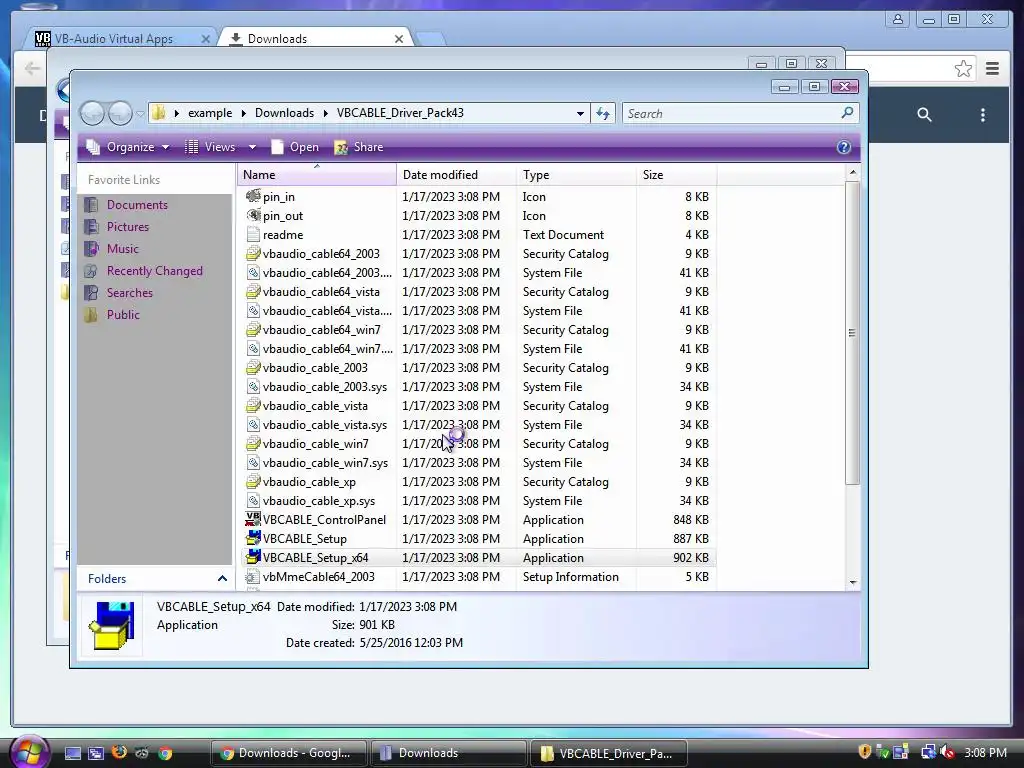Select VBCABLE_ControlPanel application icon
Screen dimensions: 1024x768
click(x=253, y=519)
